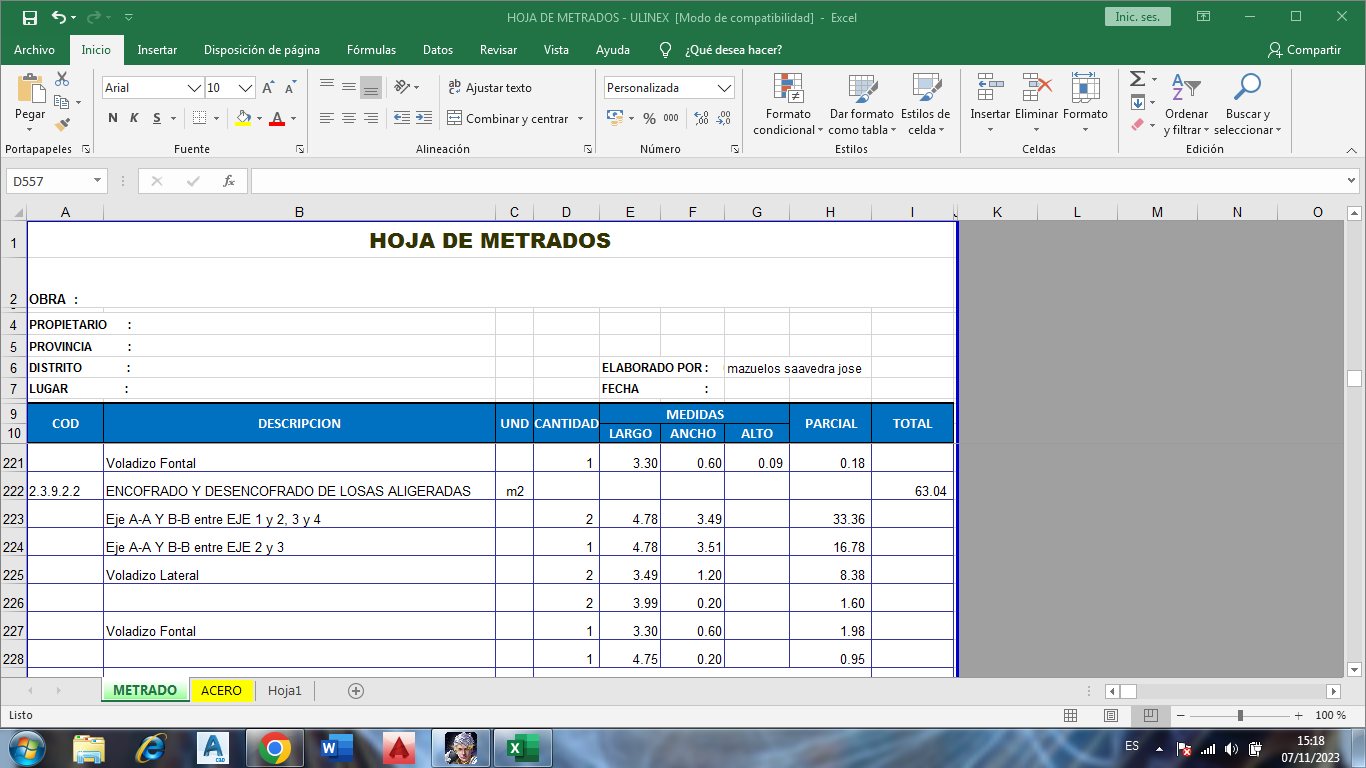The height and width of the screenshot is (768, 1366).
Task: Apply the red font color swatch
Action: click(277, 118)
